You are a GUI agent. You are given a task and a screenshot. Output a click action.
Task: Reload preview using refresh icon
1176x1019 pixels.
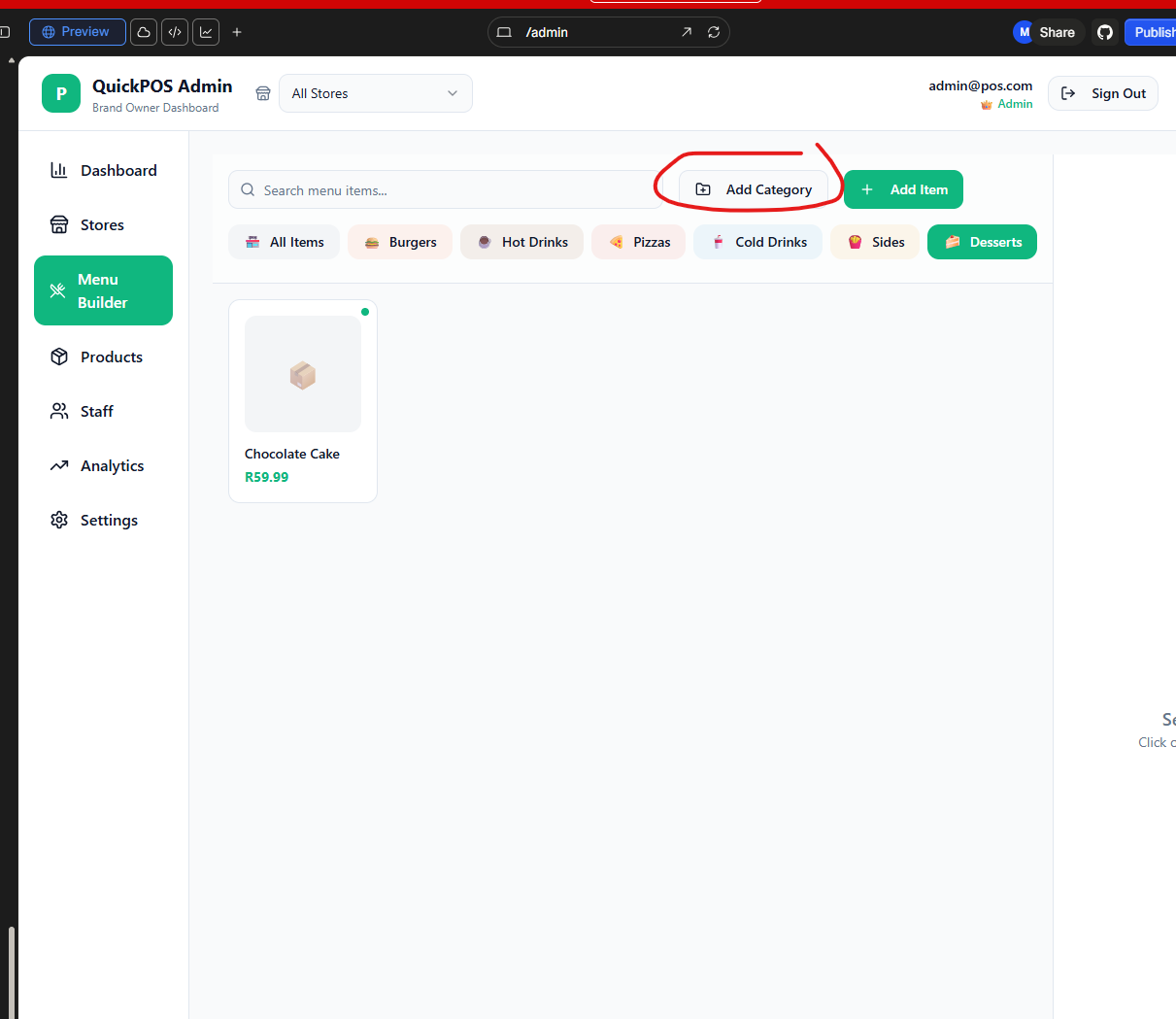click(714, 32)
